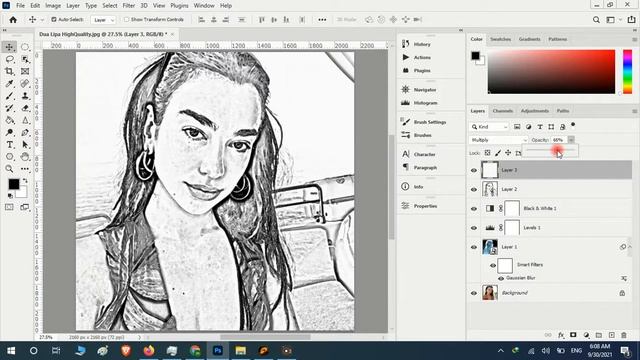640x360 pixels.
Task: Switch to the Channels tab
Action: [502, 111]
